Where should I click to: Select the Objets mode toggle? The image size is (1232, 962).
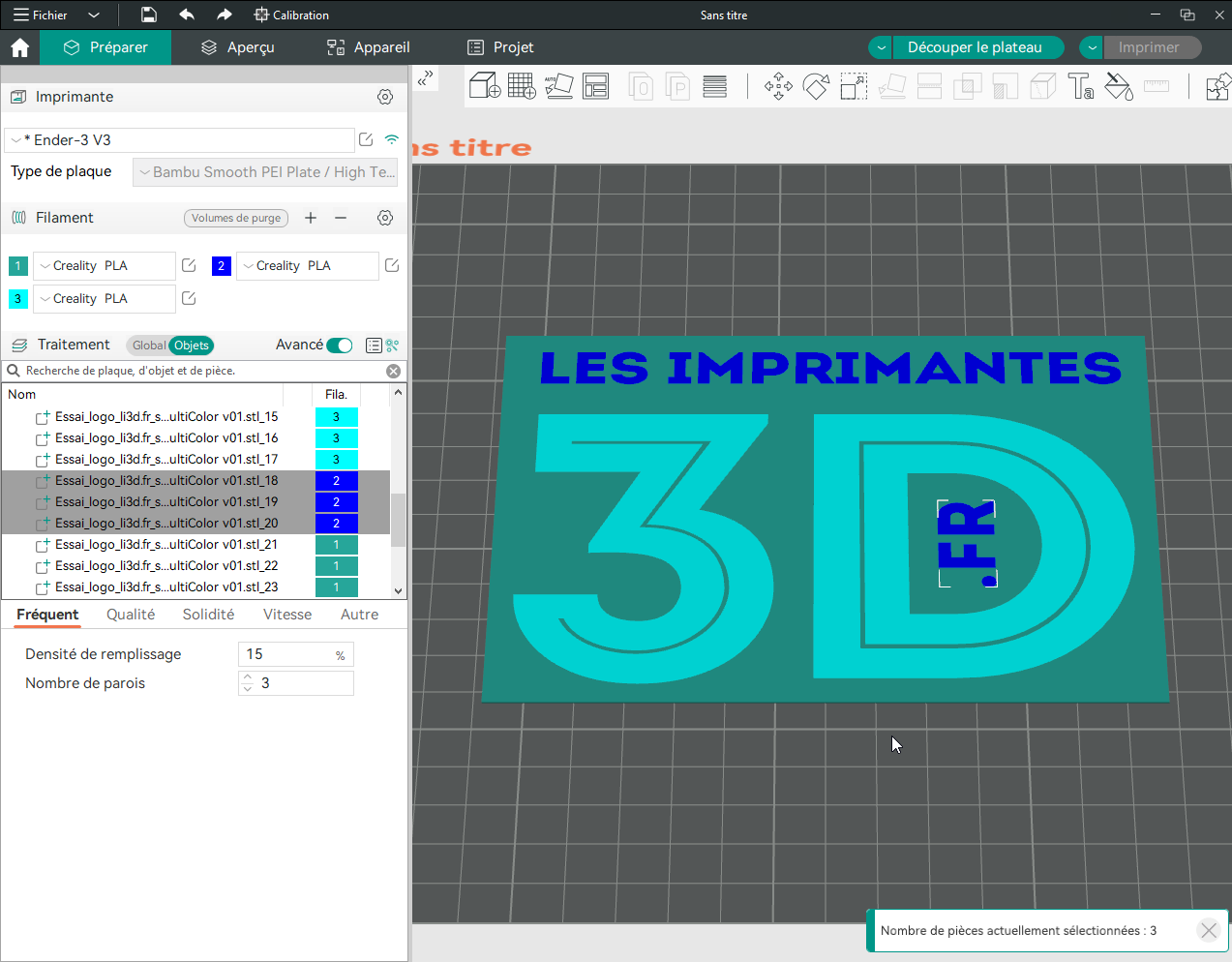(x=192, y=346)
